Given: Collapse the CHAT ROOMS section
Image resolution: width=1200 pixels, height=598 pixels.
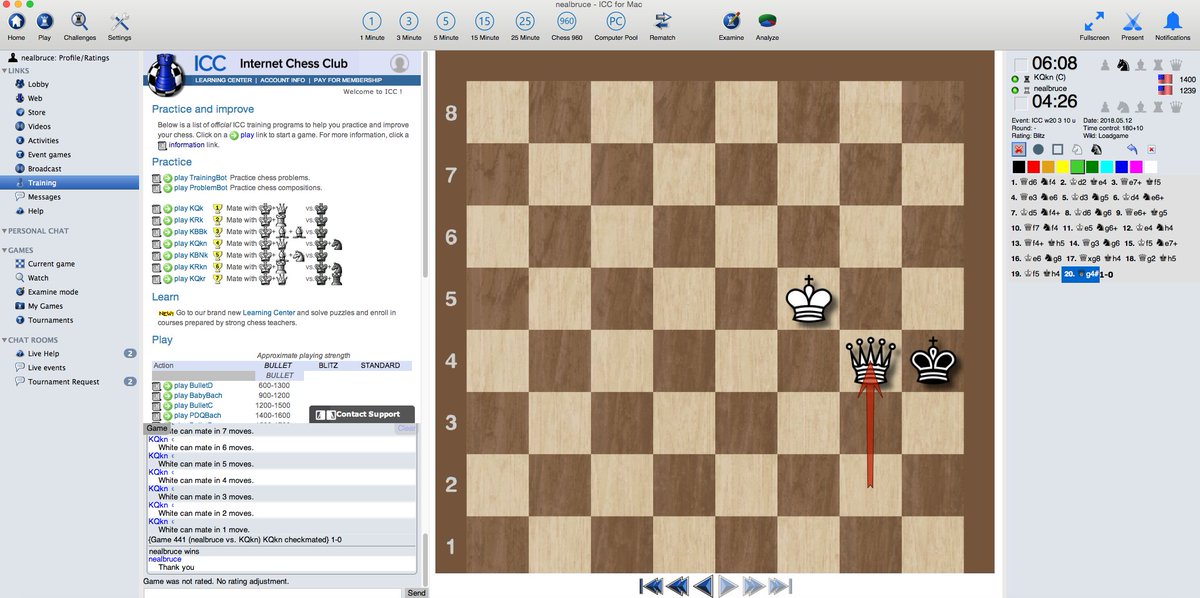Looking at the screenshot, I should click(4, 340).
